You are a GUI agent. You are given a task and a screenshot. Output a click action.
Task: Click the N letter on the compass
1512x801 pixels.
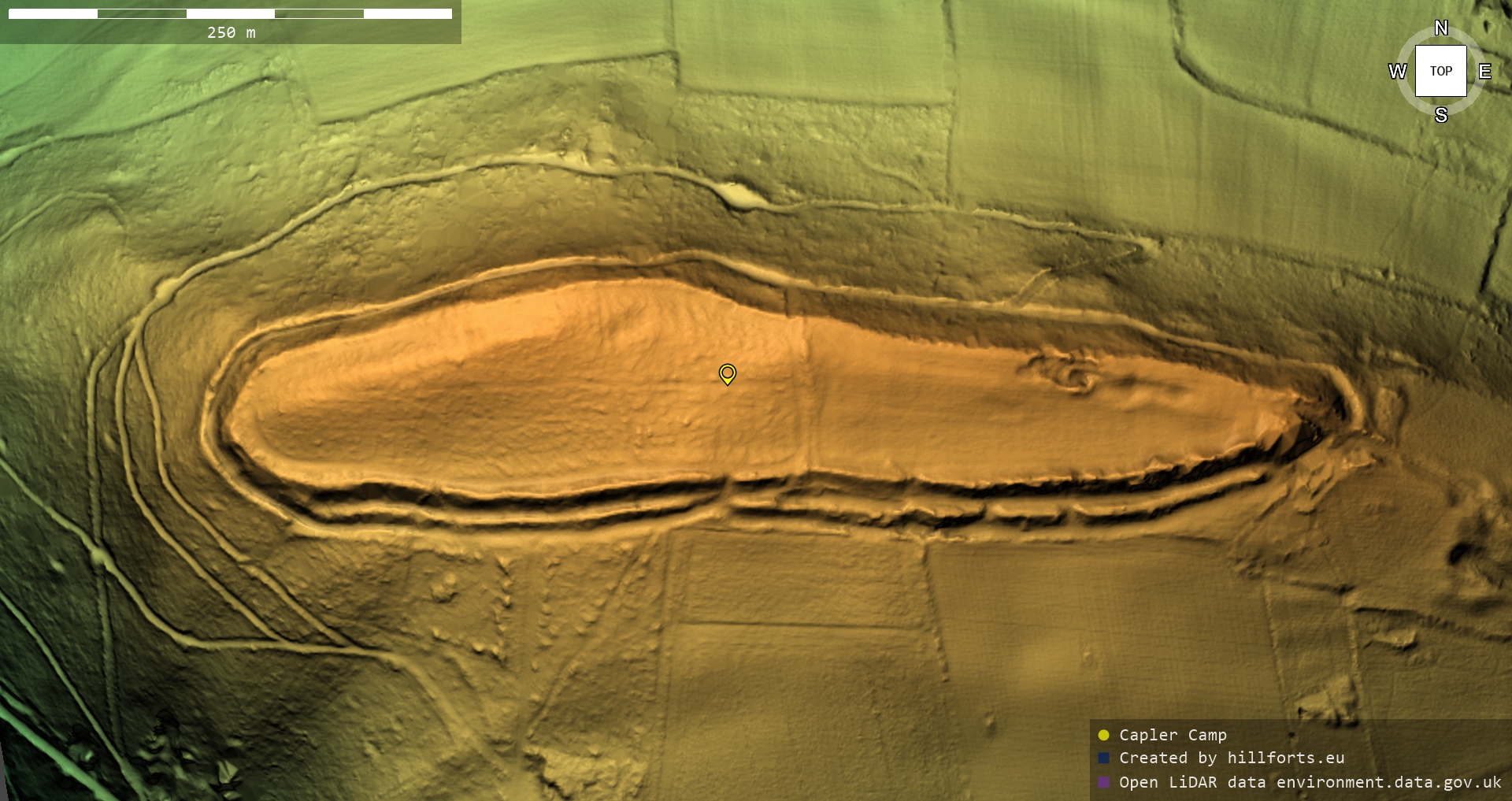[x=1441, y=28]
